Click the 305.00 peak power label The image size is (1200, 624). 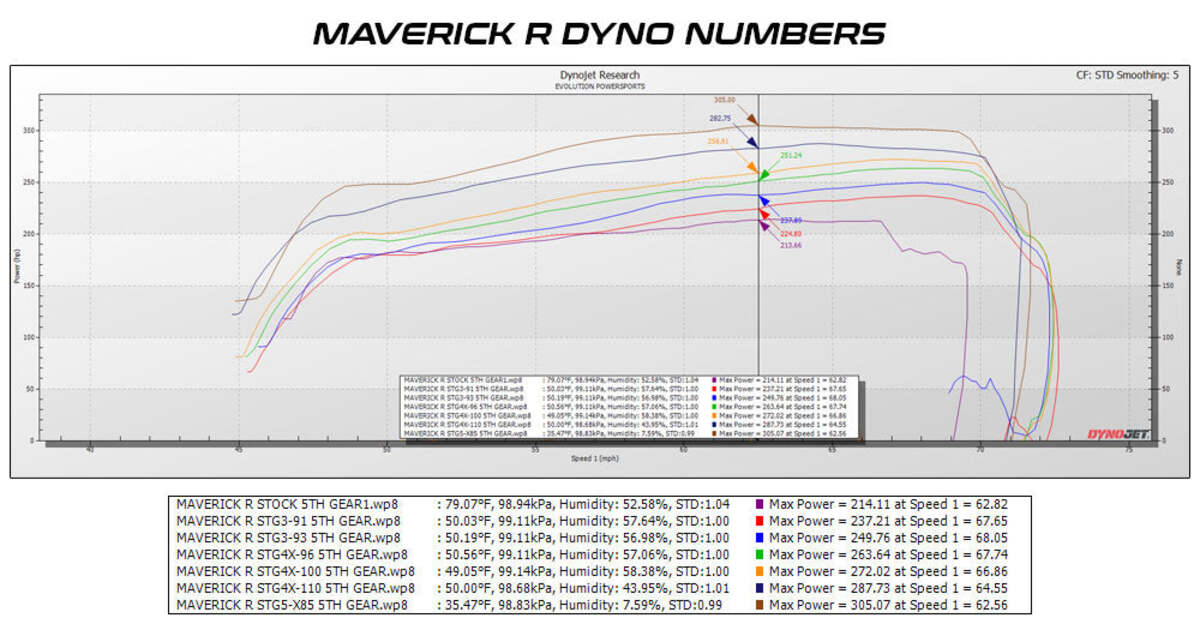pos(722,100)
